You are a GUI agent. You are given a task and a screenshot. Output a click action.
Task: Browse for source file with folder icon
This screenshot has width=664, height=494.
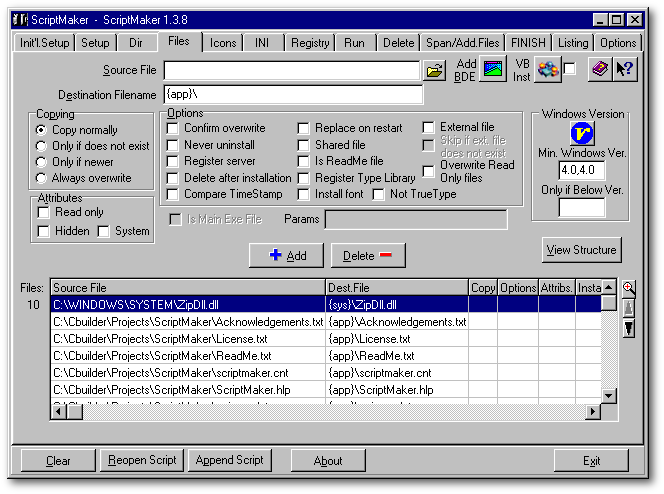click(434, 70)
